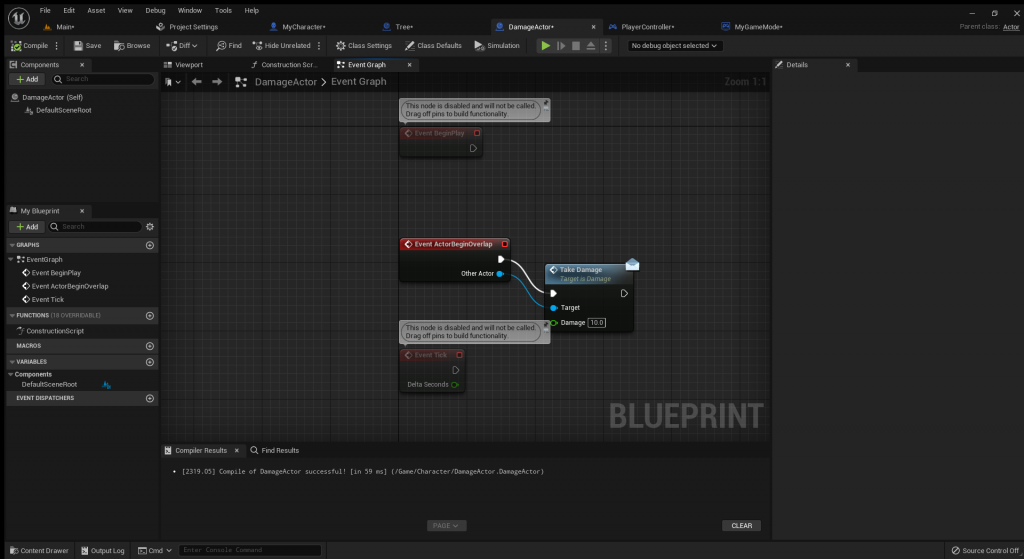
Task: Select Event Tick in My Blueprint list
Action: (48, 299)
